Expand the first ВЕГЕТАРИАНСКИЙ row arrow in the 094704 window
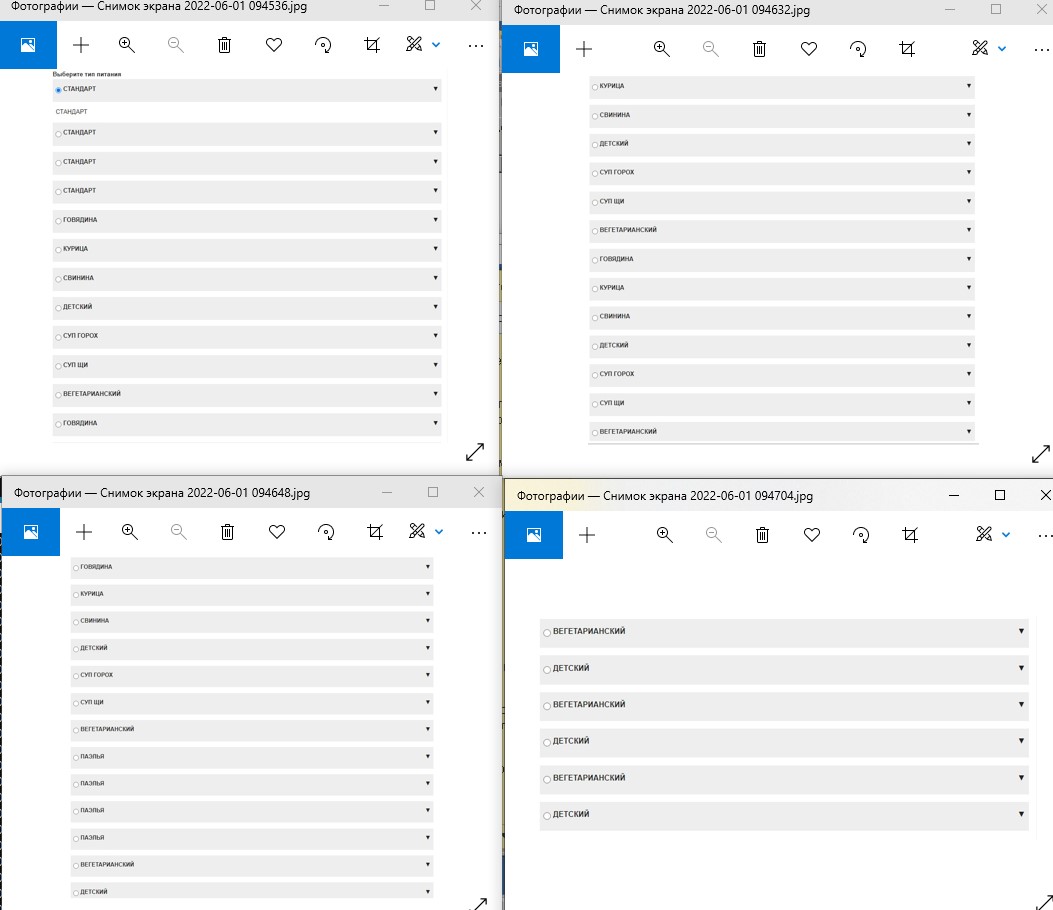1053x910 pixels. 1021,631
